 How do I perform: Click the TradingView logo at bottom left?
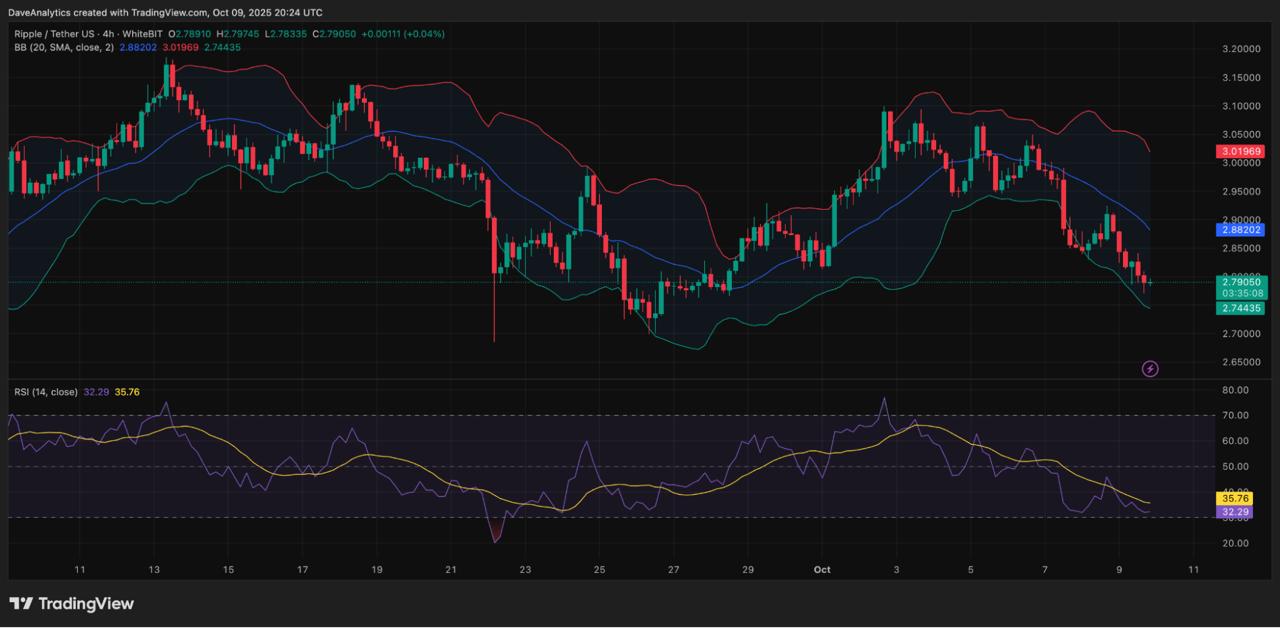[x=71, y=604]
